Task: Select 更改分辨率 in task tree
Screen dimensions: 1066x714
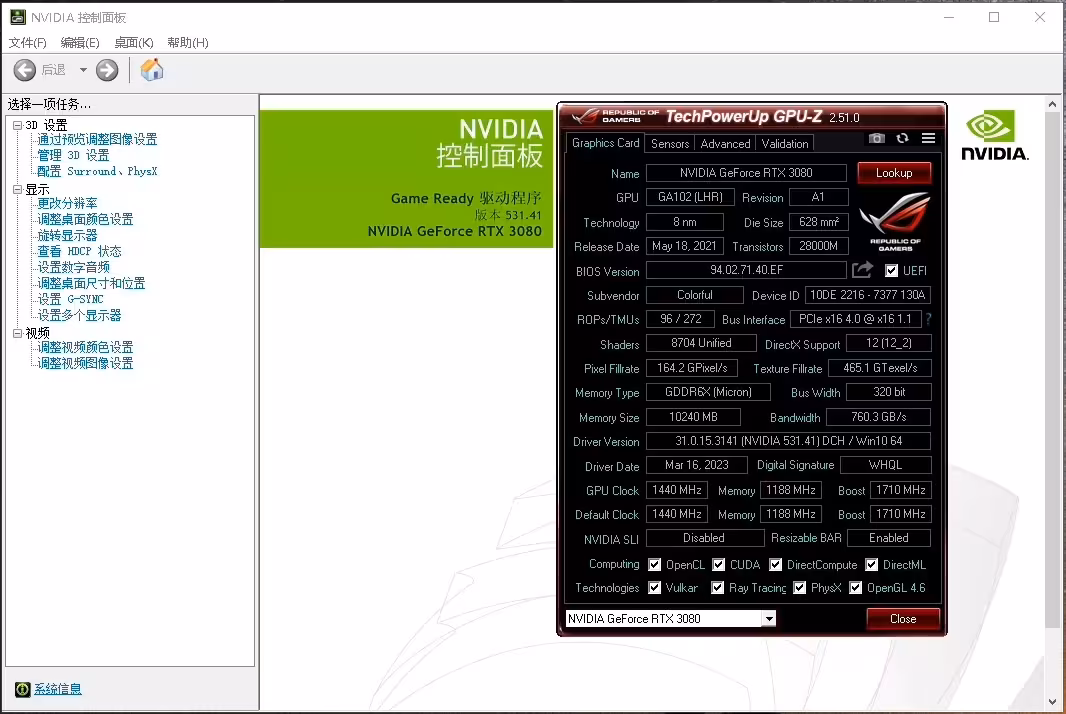Action: point(67,203)
